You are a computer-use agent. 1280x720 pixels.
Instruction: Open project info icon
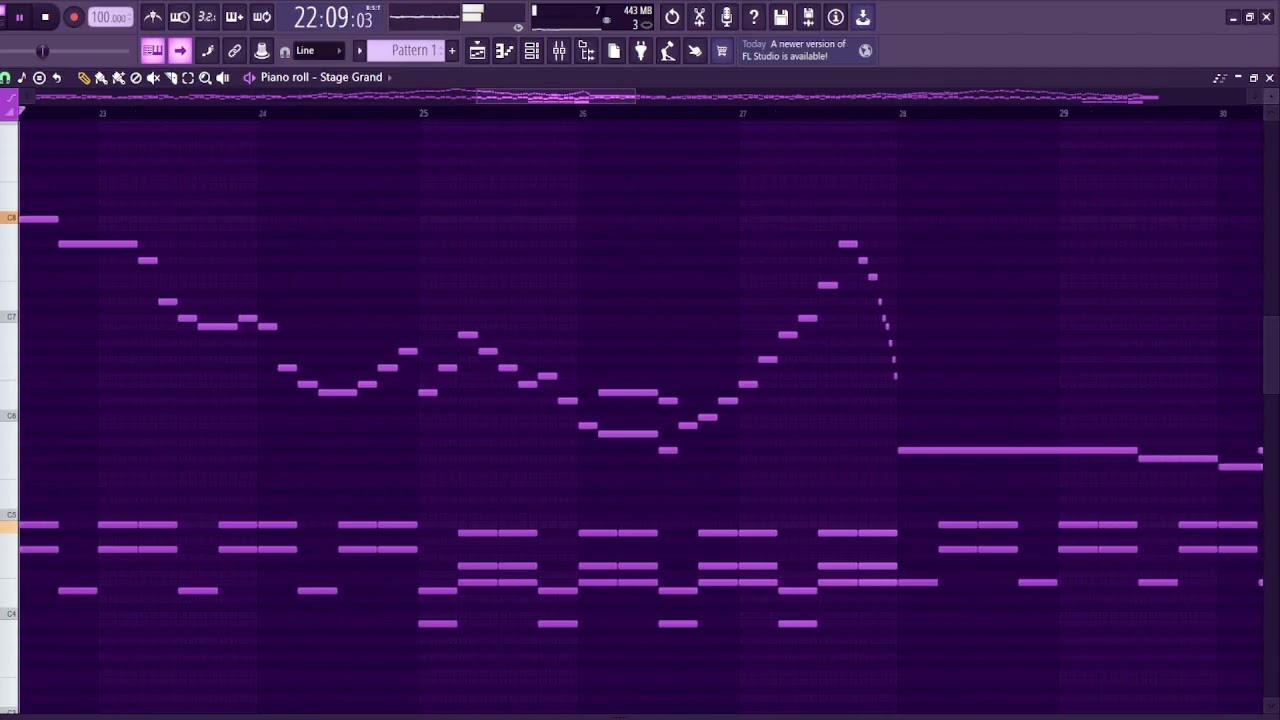835,17
